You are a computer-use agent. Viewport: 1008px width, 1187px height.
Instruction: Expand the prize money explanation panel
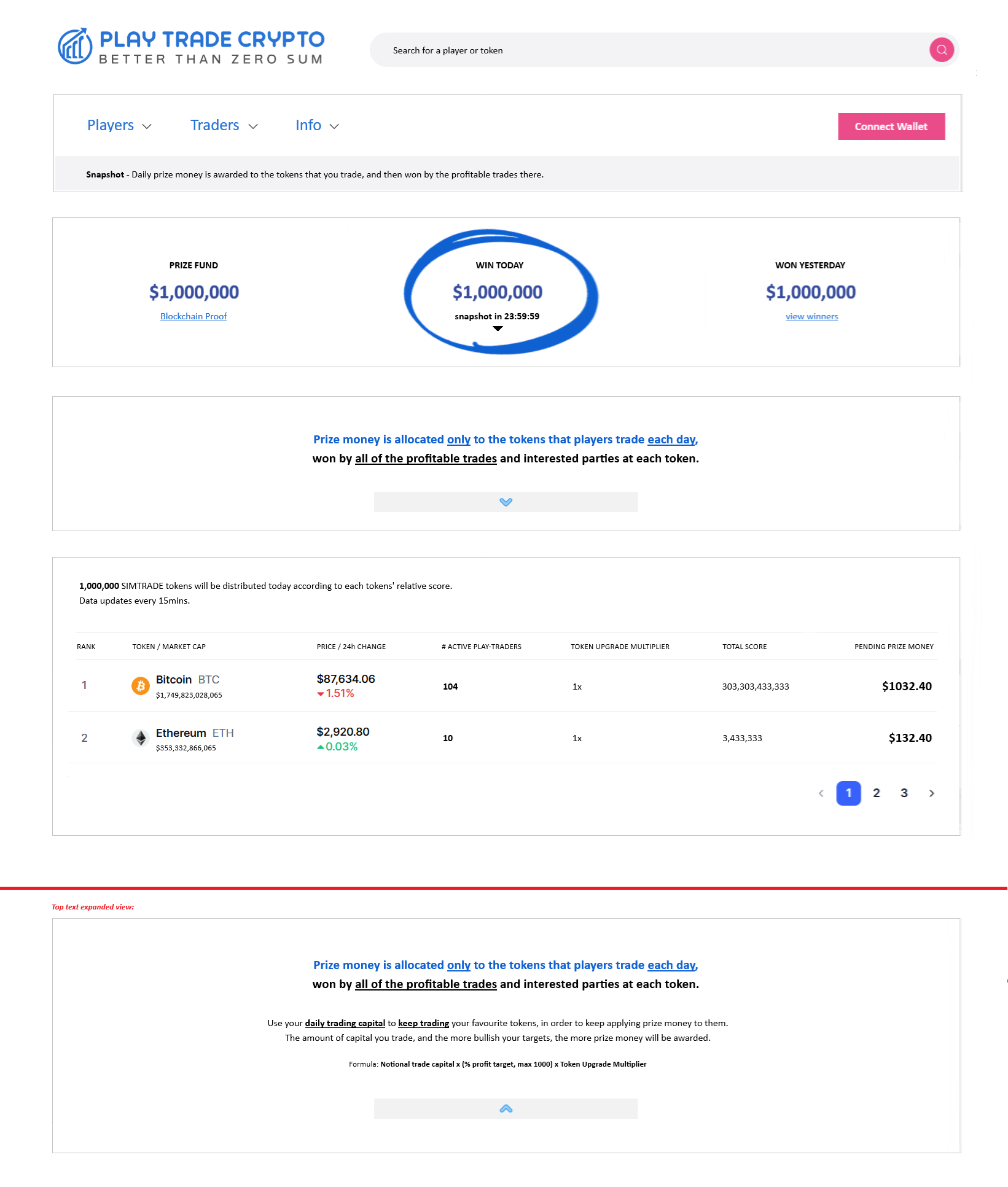pos(506,502)
